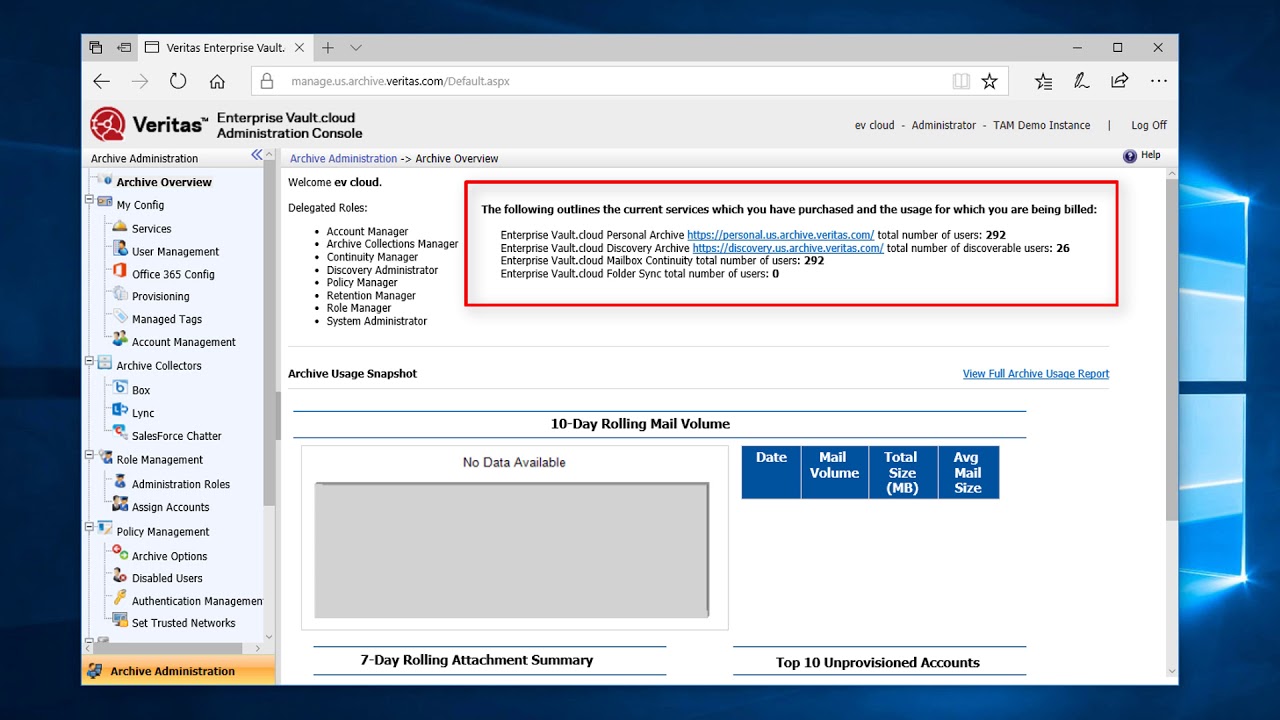1280x720 pixels.
Task: Select the Archive Administration bottom panel tab
Action: pos(178,671)
